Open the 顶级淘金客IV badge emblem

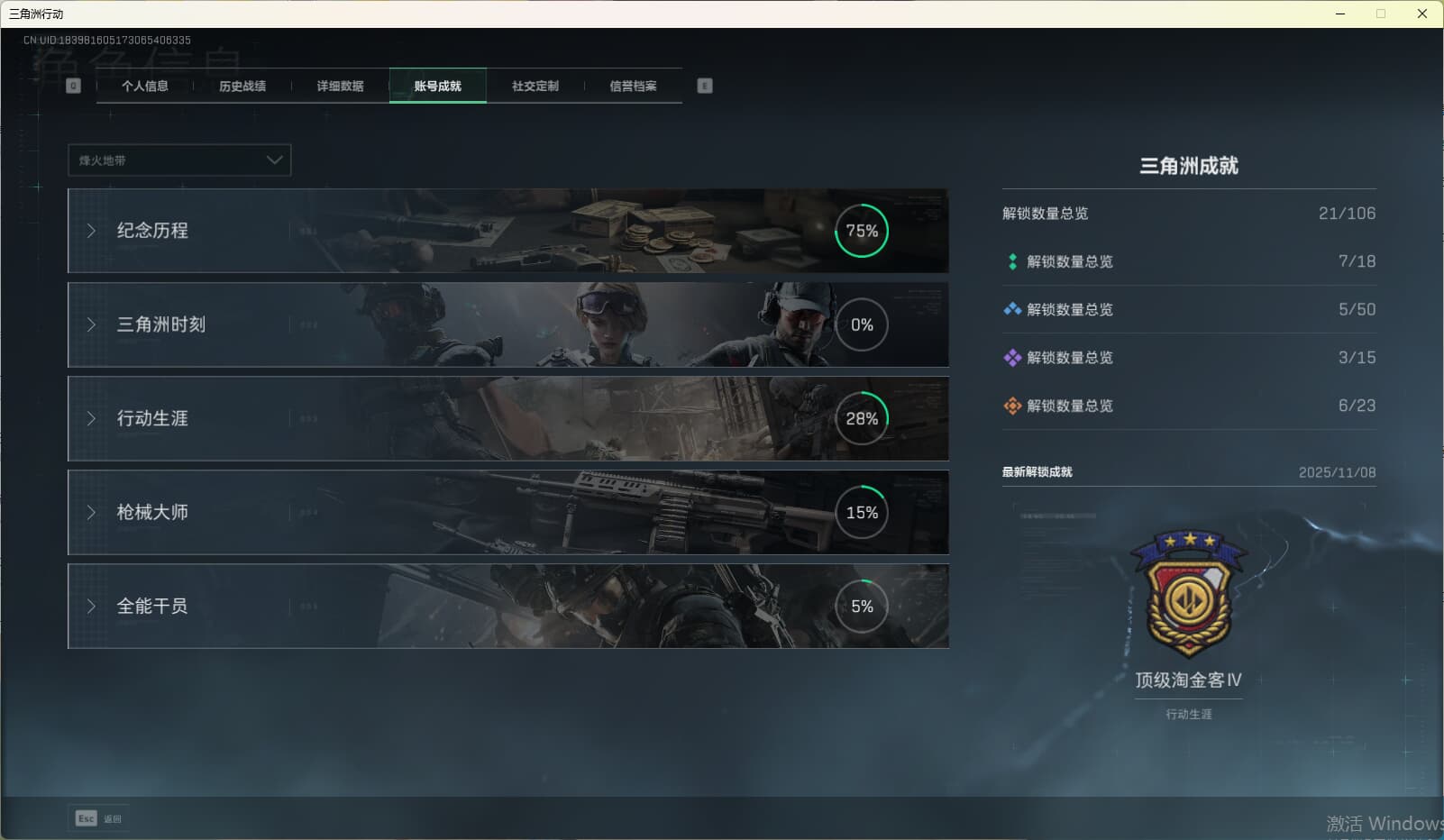click(x=1189, y=593)
